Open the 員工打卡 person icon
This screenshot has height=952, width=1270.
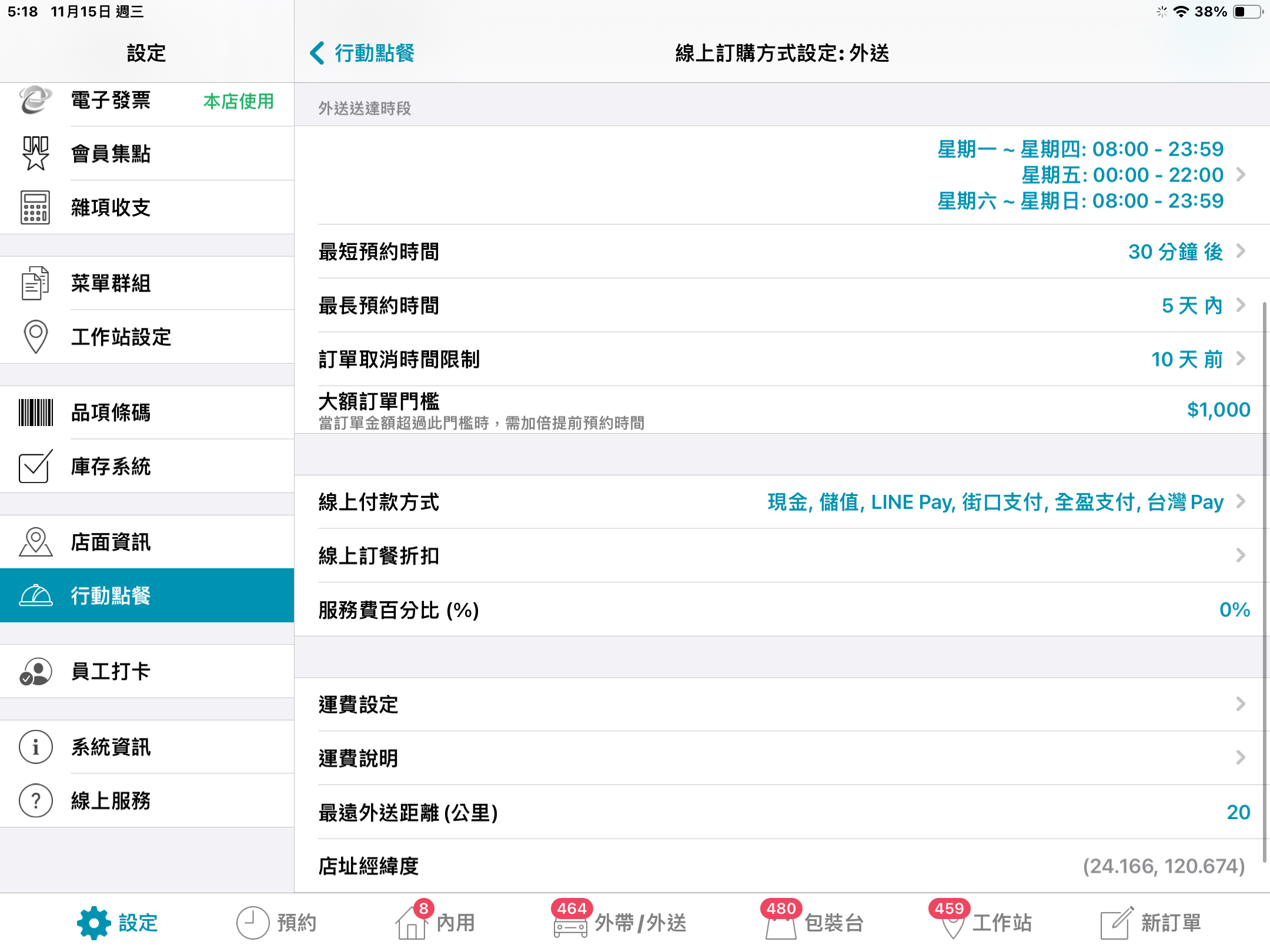[35, 671]
